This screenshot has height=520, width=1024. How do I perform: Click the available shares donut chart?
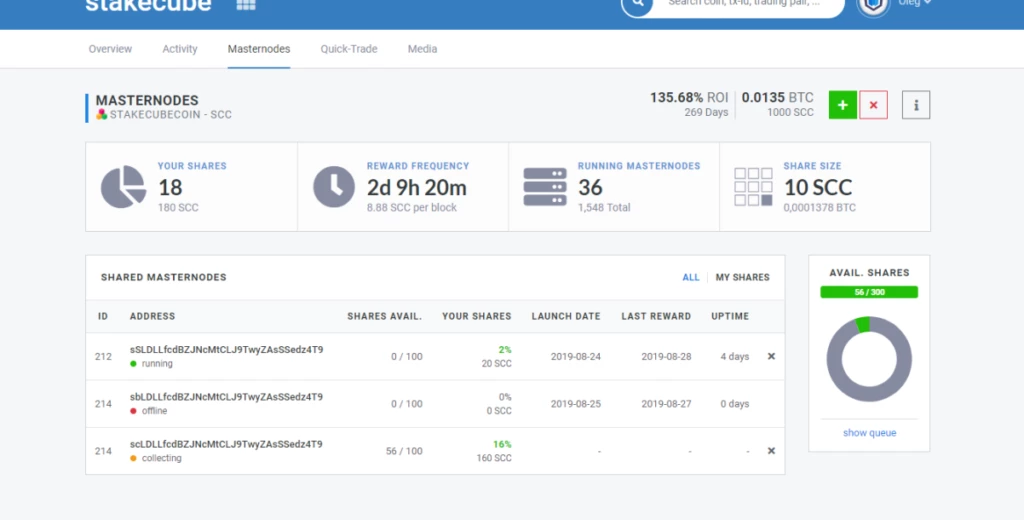pyautogui.click(x=869, y=359)
